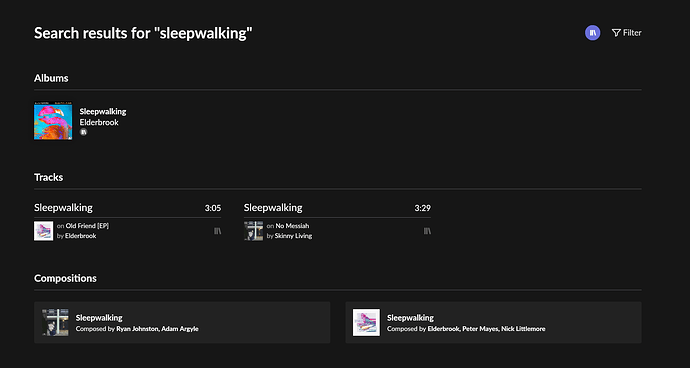Open the Elderbrook album artist link
The height and width of the screenshot is (368, 690).
point(99,122)
